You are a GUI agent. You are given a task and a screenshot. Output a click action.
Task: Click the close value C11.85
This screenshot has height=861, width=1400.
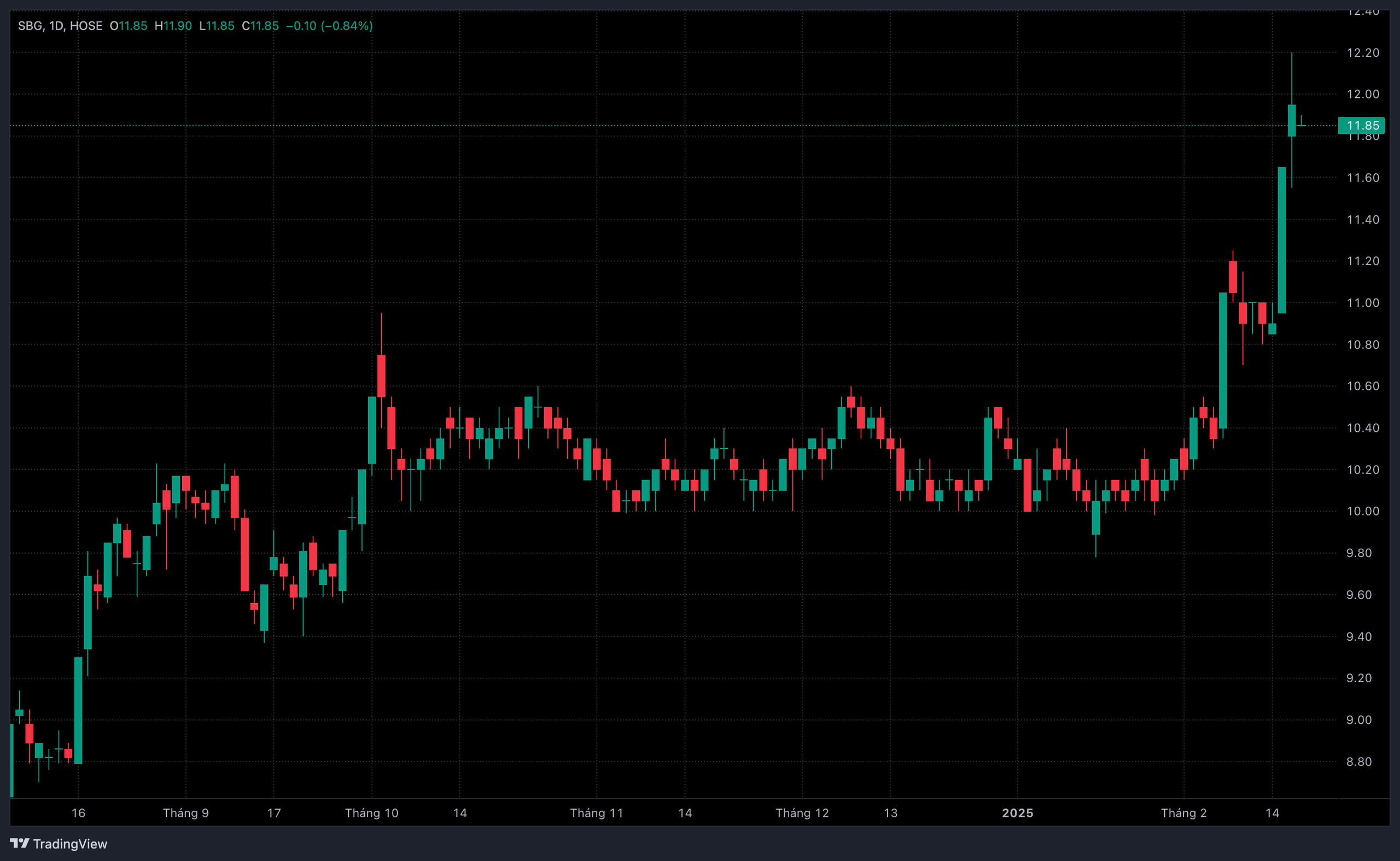coord(260,26)
